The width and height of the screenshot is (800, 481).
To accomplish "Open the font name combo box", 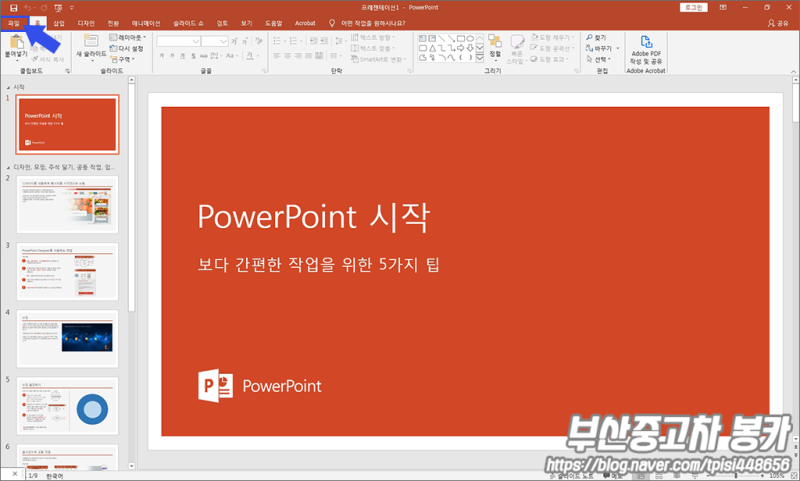I will (x=178, y=41).
